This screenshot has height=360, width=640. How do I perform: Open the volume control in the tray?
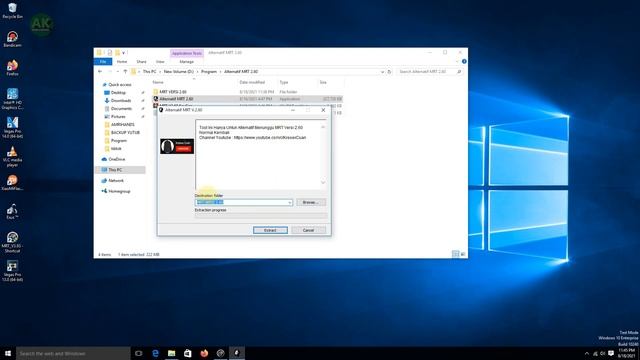(x=603, y=353)
